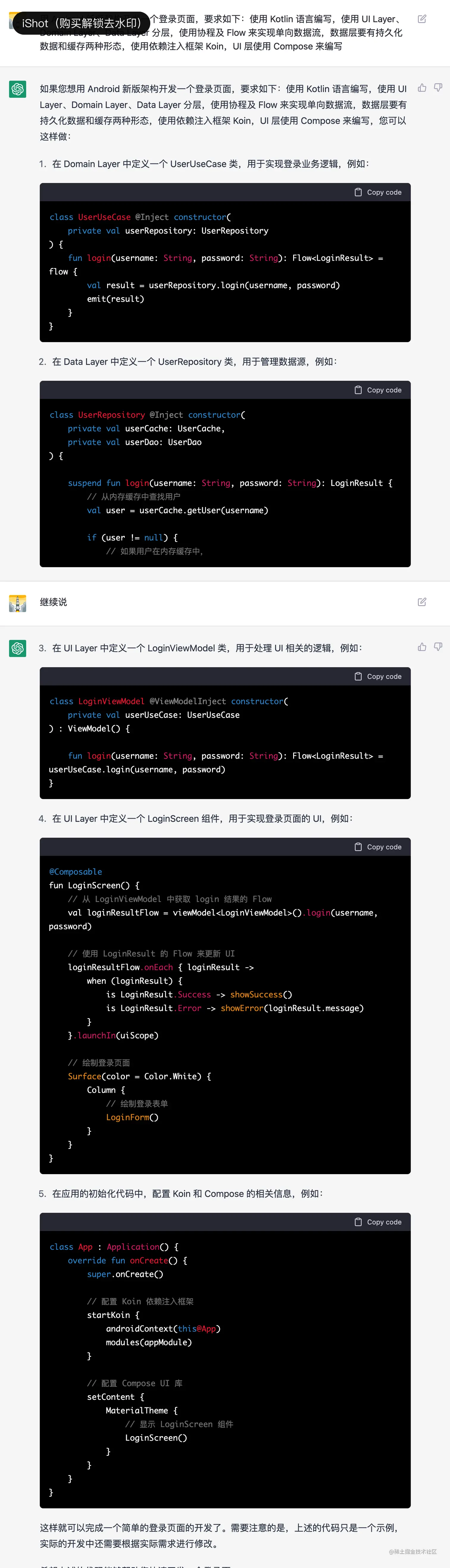This screenshot has height=1568, width=450.
Task: Copy code of UserUseCase class block
Action: coord(378,192)
